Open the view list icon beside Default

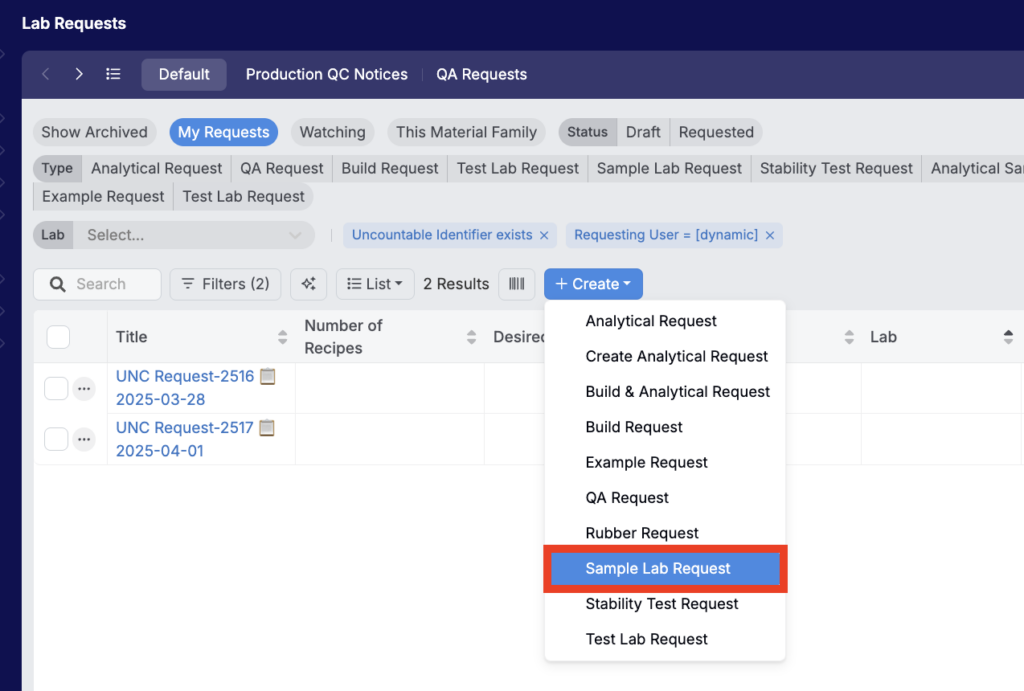point(113,74)
